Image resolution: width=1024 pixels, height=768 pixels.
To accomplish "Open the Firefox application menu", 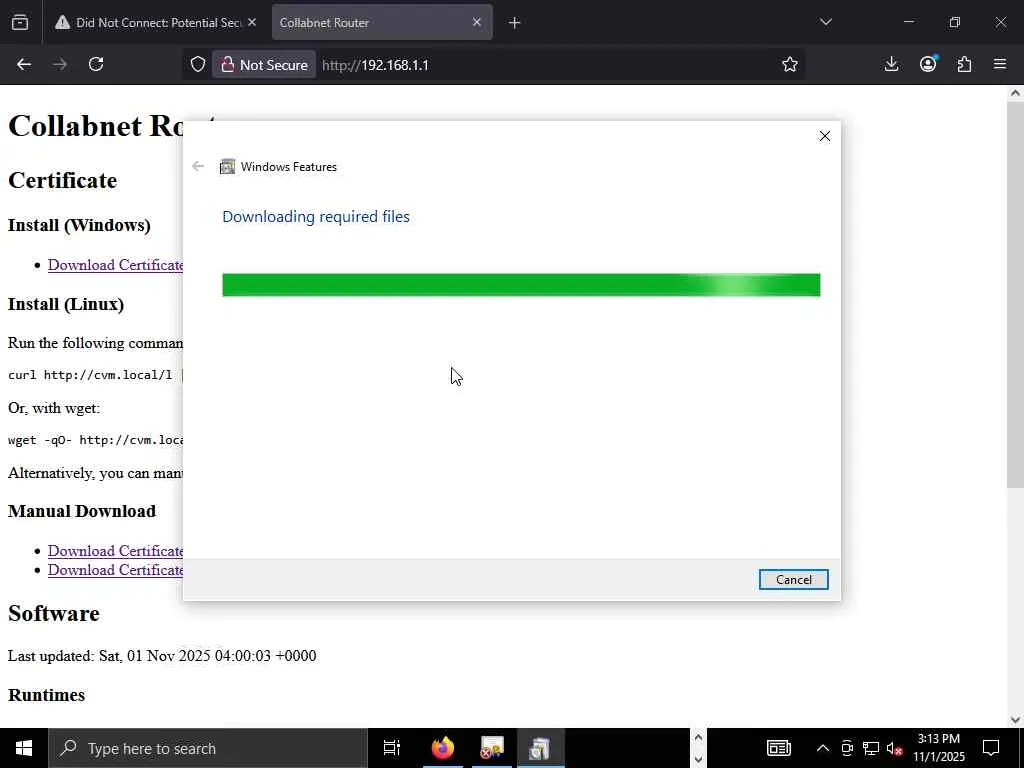I will click(1000, 64).
